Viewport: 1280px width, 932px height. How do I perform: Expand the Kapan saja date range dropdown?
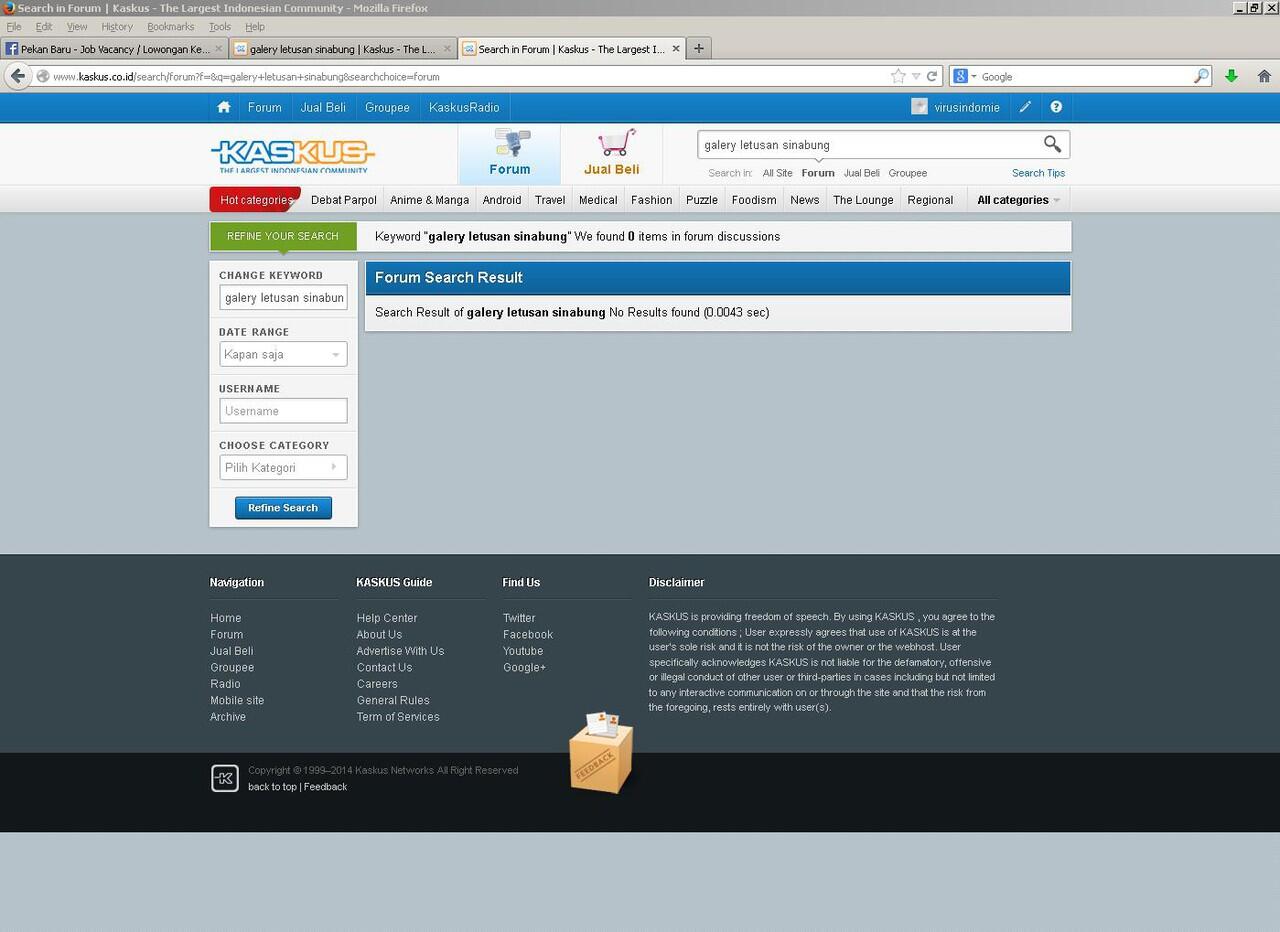tap(283, 354)
